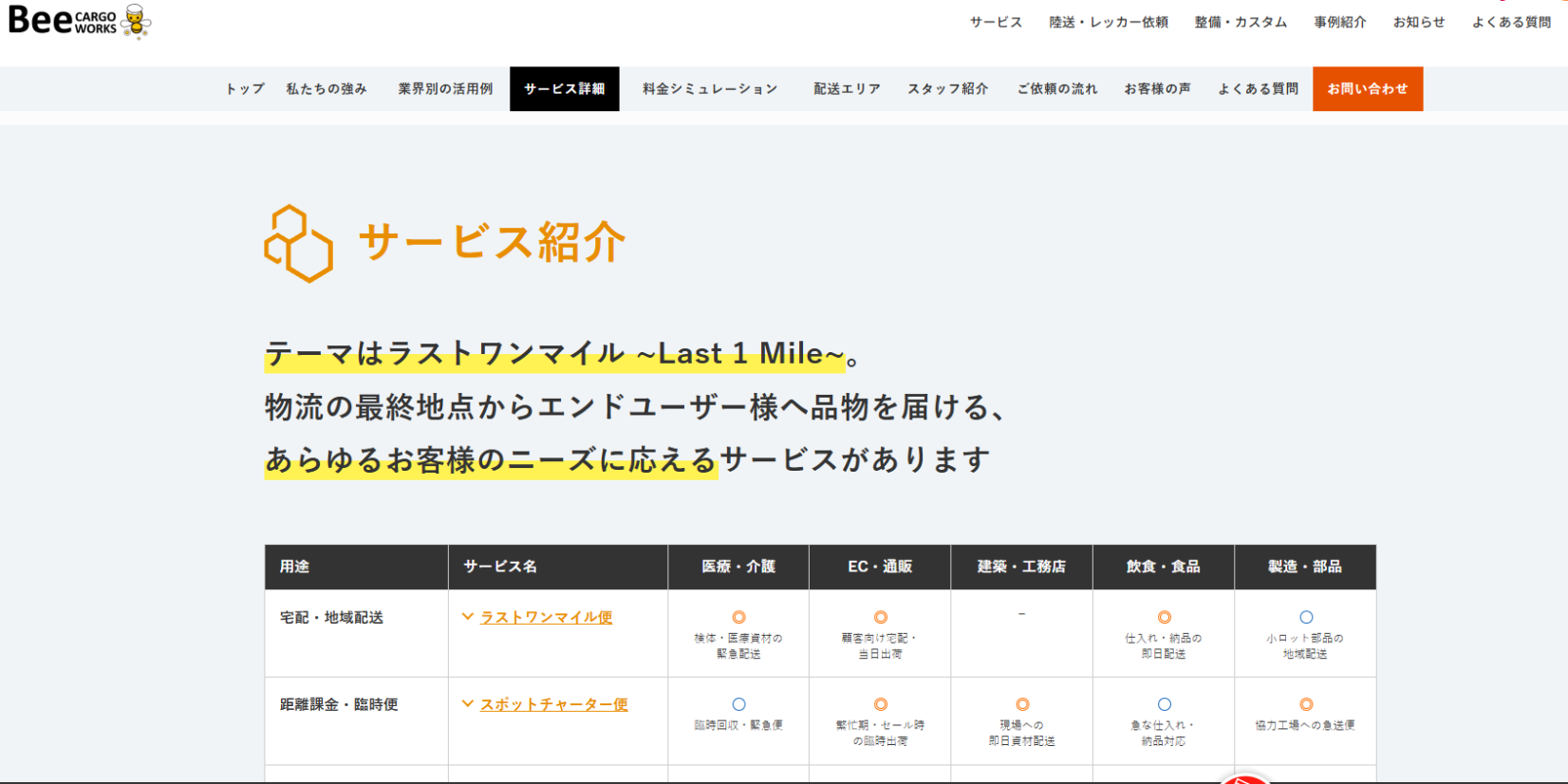Click the 医療・介護 column header

(738, 567)
